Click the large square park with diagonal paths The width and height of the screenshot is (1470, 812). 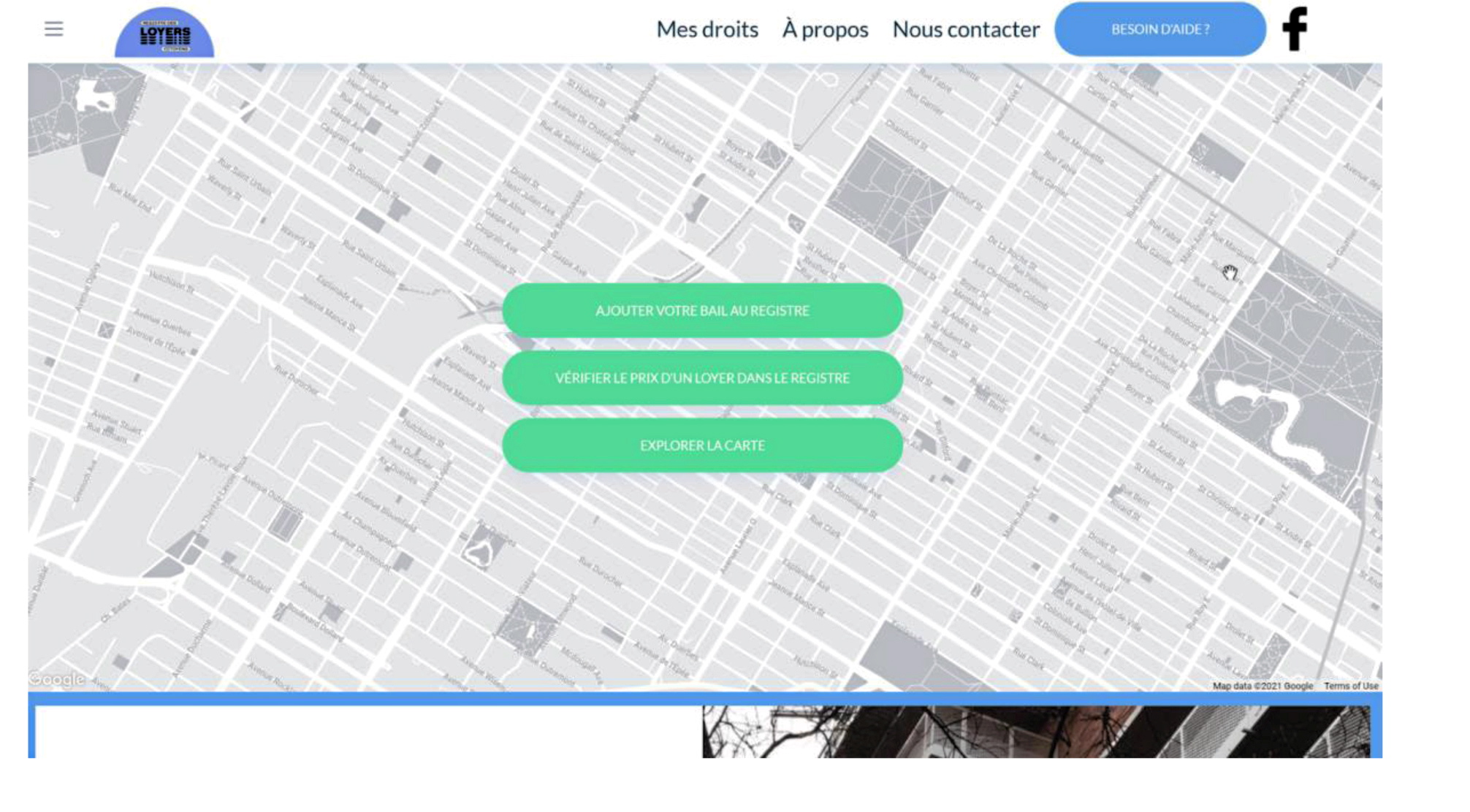(x=888, y=194)
